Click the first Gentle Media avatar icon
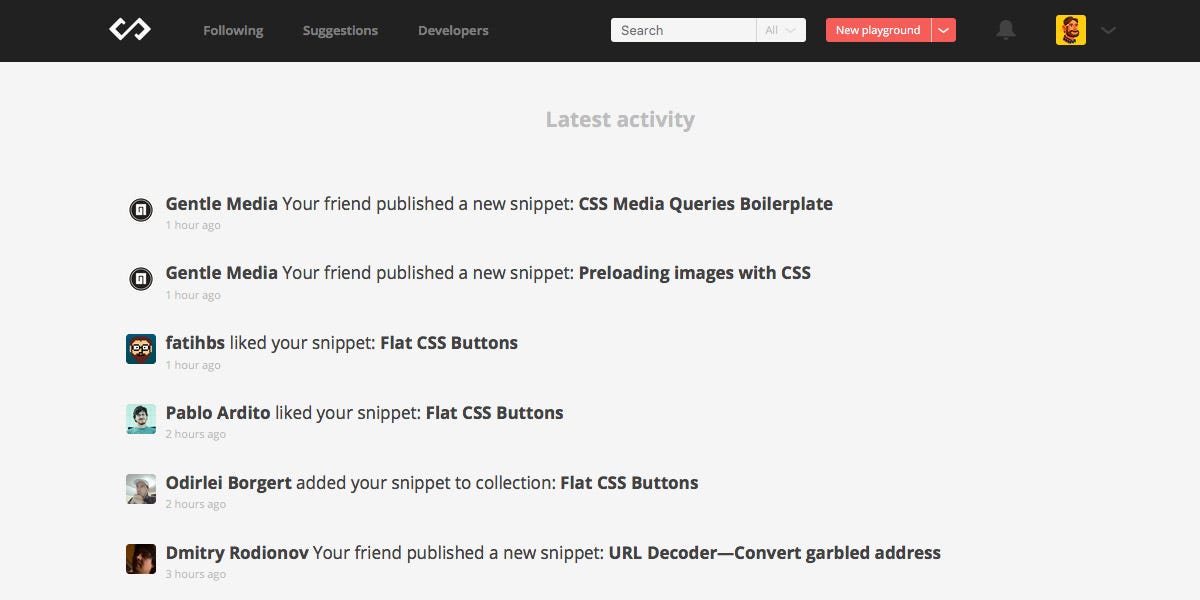The height and width of the screenshot is (600, 1200). point(141,210)
